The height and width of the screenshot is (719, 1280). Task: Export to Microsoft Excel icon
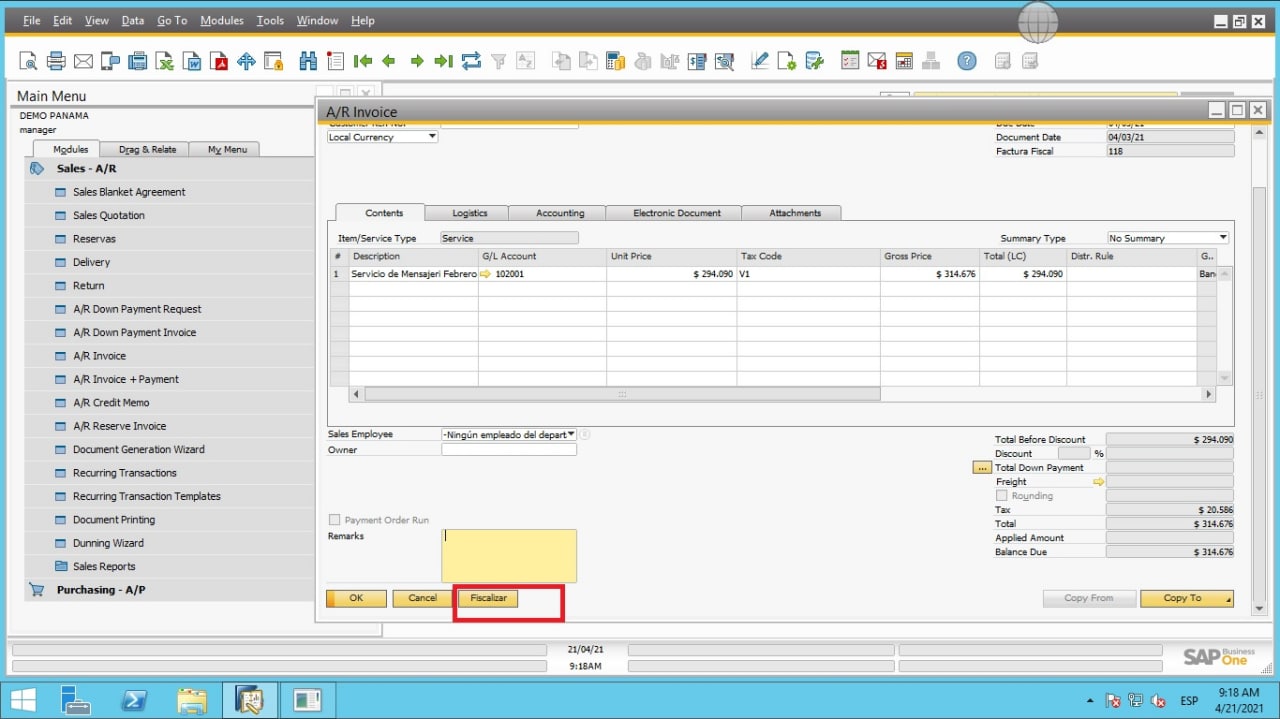tap(165, 61)
